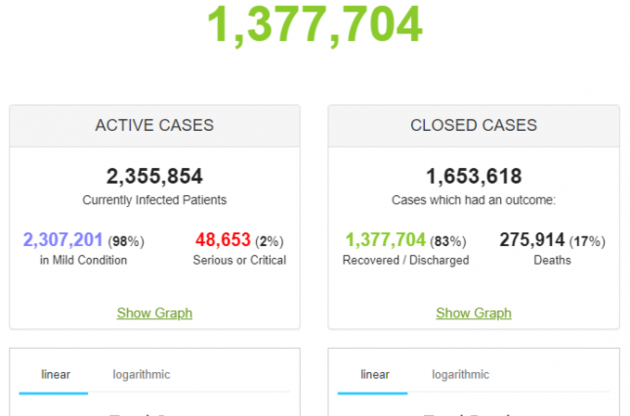Click the 1,653,618 closed cases total
Viewport: 630px width, 416px height.
pos(473,177)
